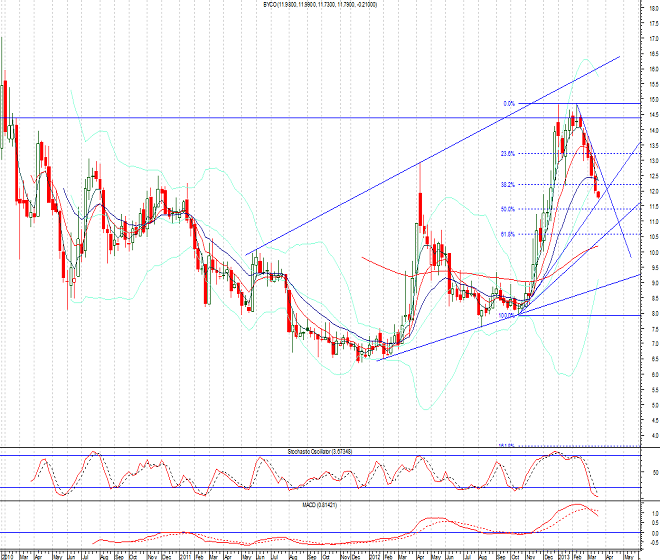Click the 38.2% Fibonacci retracement label
The width and height of the screenshot is (660, 560).
click(507, 185)
